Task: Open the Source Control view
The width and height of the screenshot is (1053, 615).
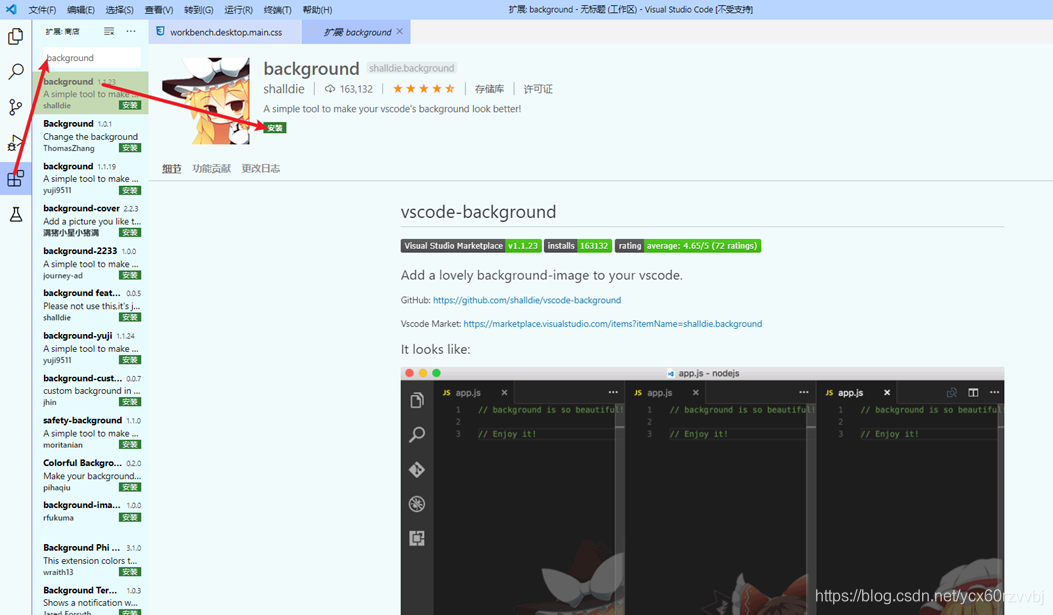Action: (x=15, y=107)
